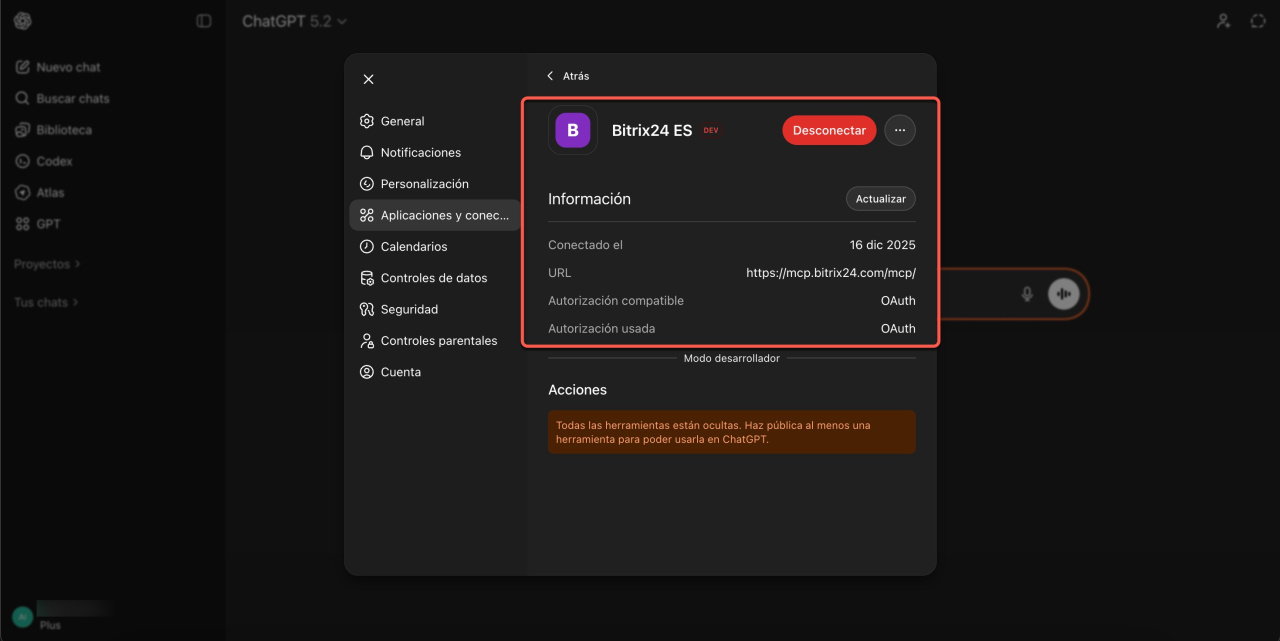This screenshot has height=641, width=1280.
Task: Open the Controles de datos tab
Action: click(x=433, y=278)
